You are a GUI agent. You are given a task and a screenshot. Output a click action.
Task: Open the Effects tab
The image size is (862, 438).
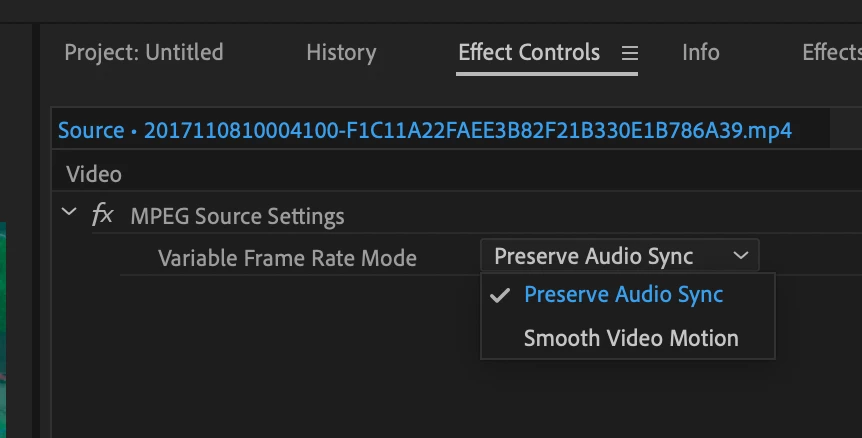pyautogui.click(x=832, y=52)
